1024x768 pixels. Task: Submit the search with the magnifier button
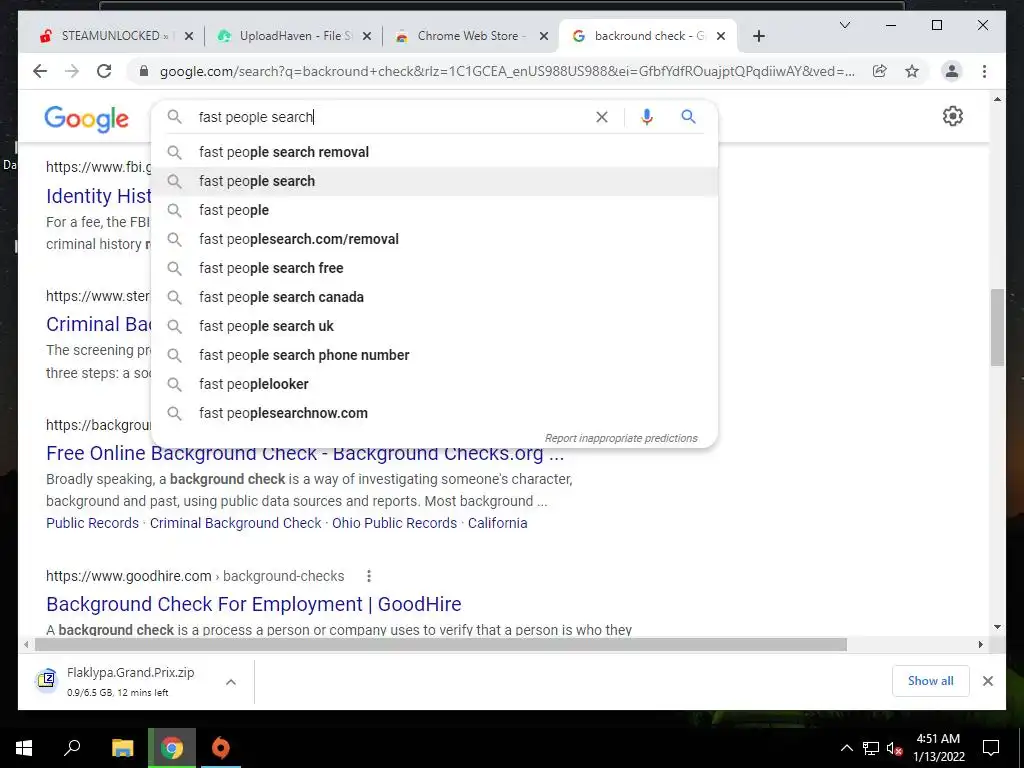click(688, 117)
